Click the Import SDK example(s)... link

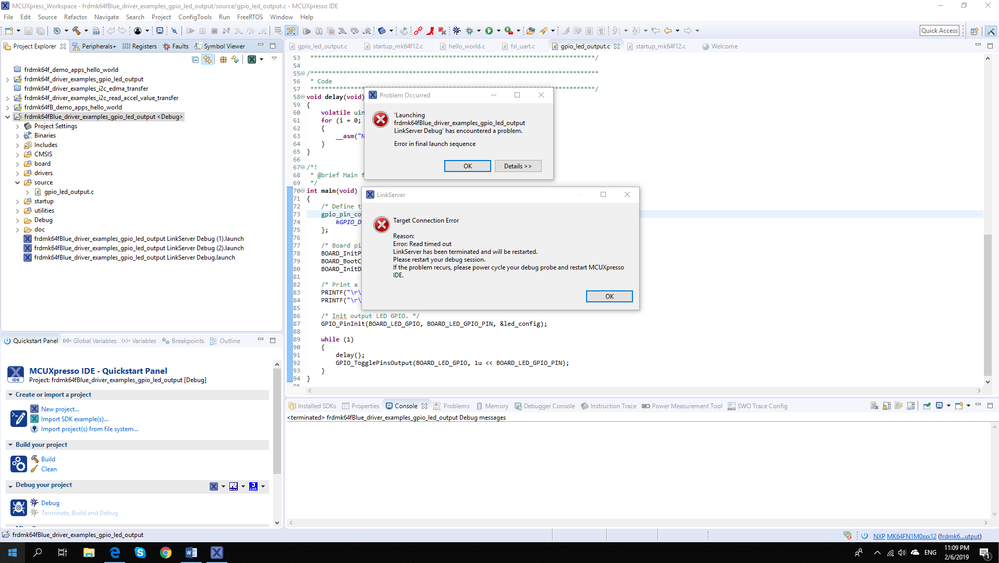click(75, 419)
